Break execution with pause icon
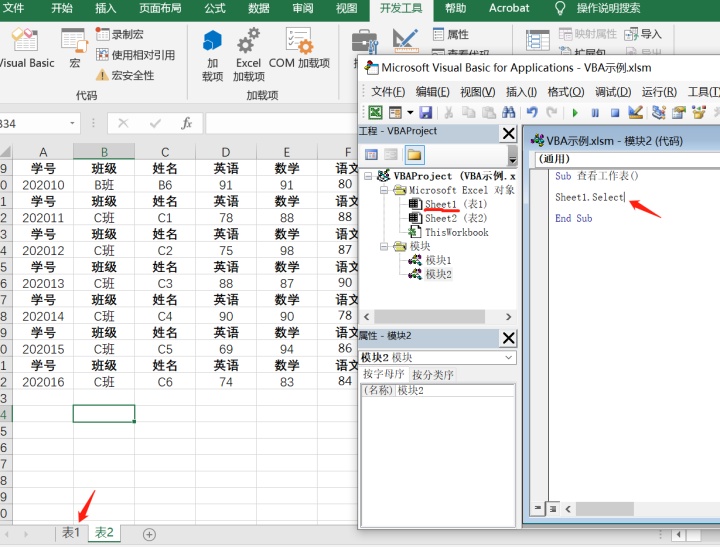The height and width of the screenshot is (547, 720). coord(595,113)
